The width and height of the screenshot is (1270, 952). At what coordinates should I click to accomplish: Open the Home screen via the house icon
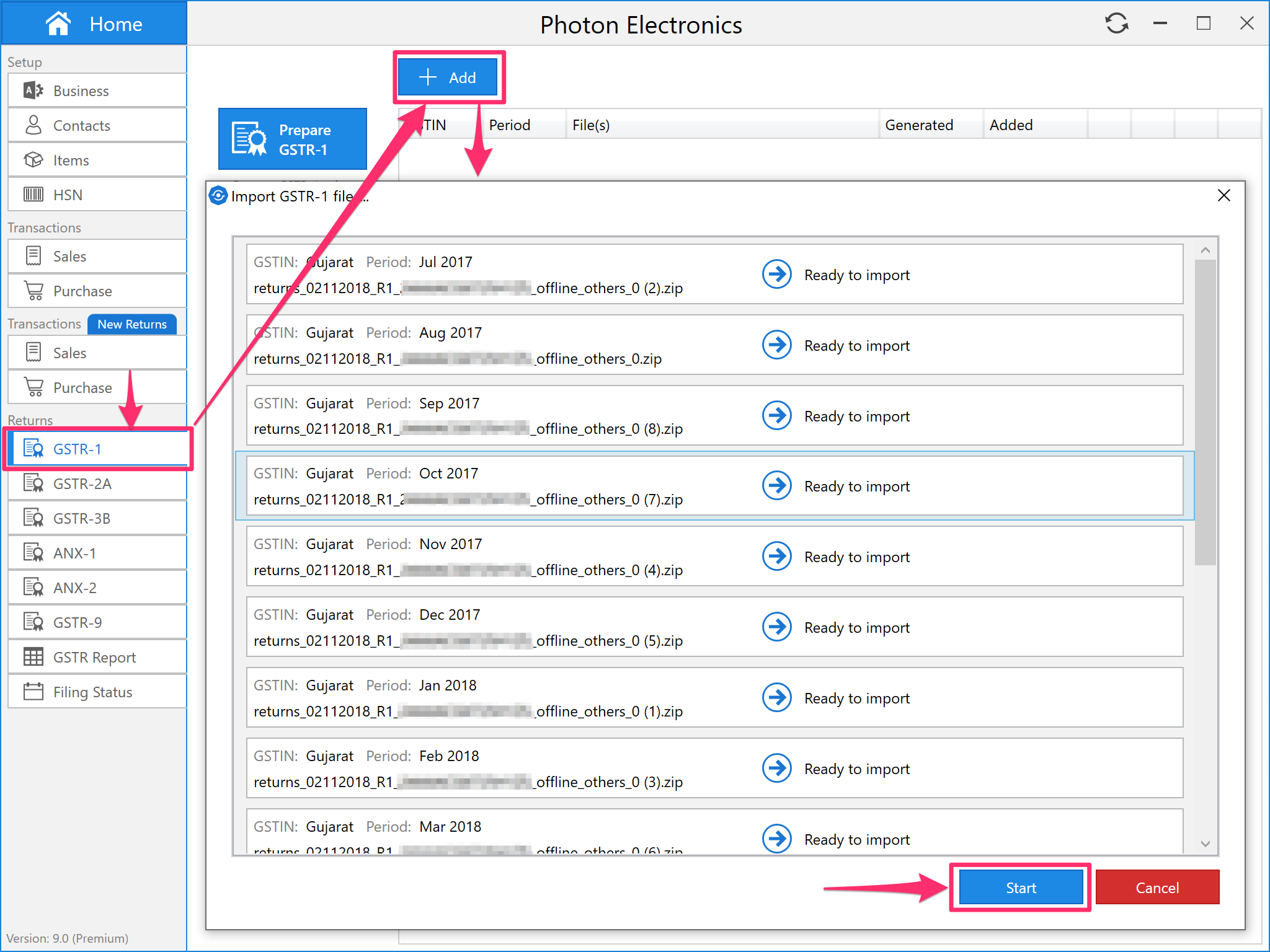click(x=58, y=24)
